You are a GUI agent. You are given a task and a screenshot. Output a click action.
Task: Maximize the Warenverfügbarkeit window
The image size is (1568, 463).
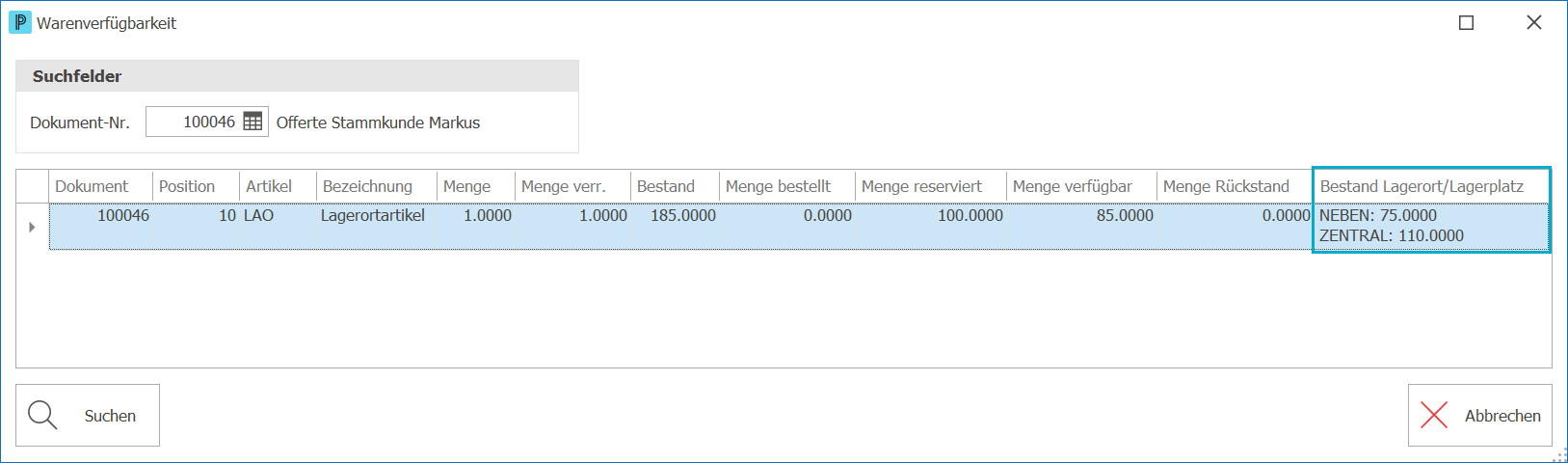point(1466,22)
